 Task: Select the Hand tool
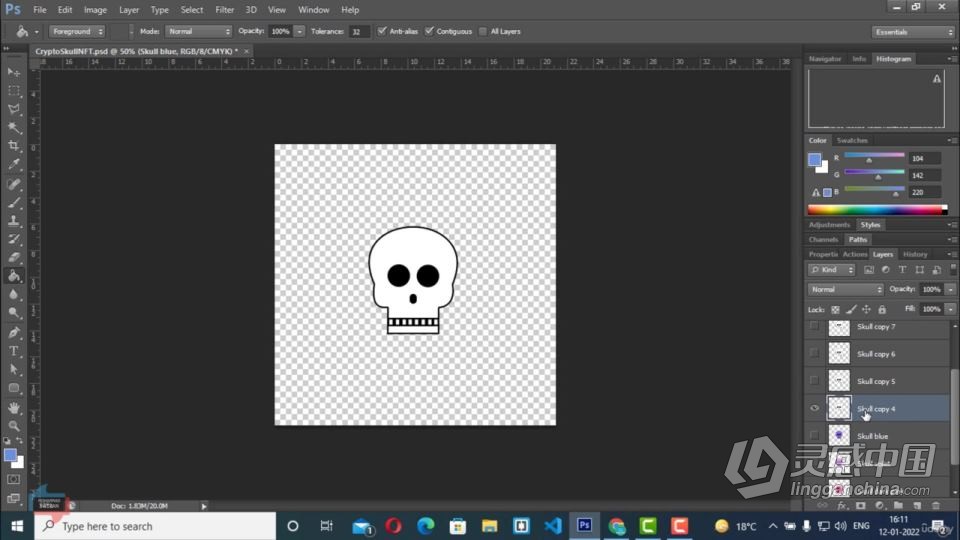pos(13,407)
